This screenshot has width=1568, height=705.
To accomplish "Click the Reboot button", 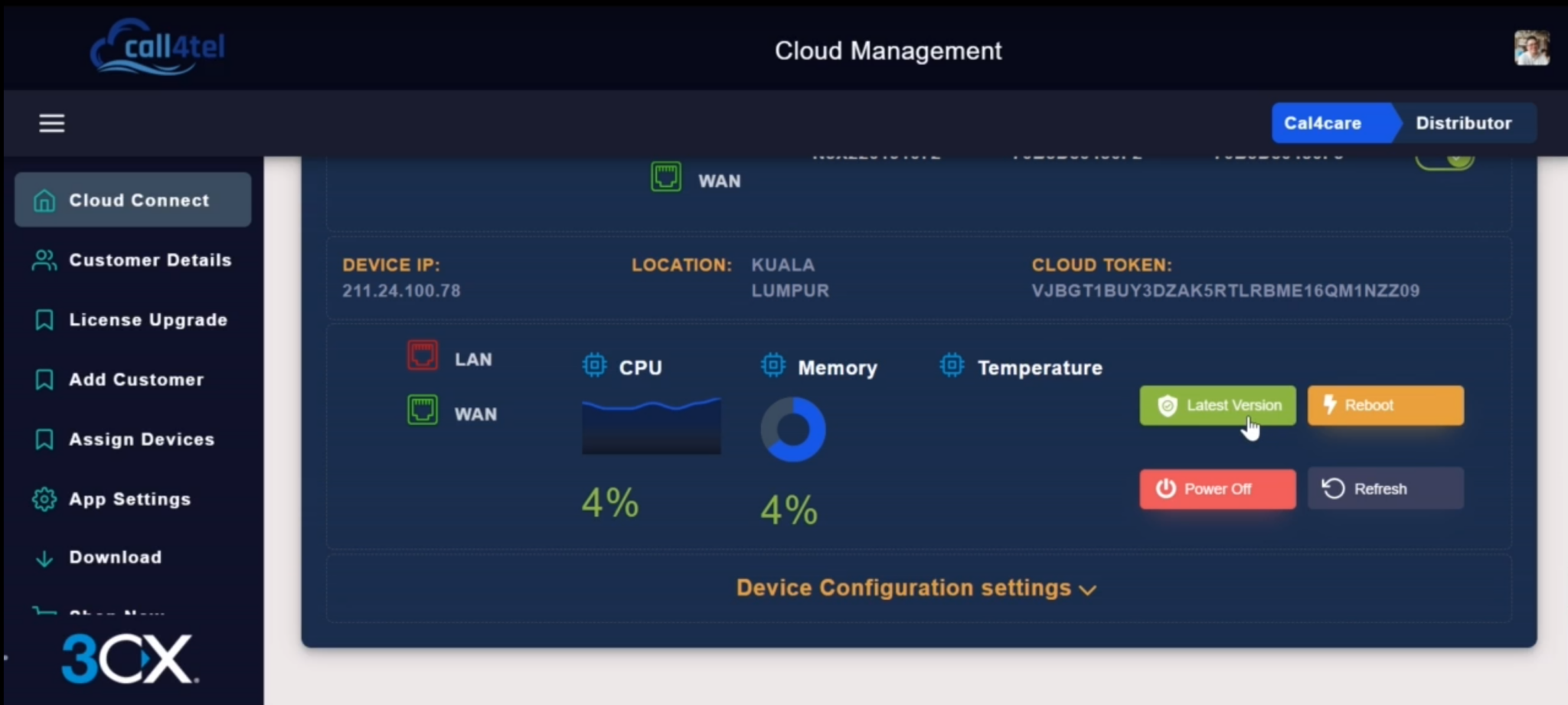I will (x=1384, y=405).
